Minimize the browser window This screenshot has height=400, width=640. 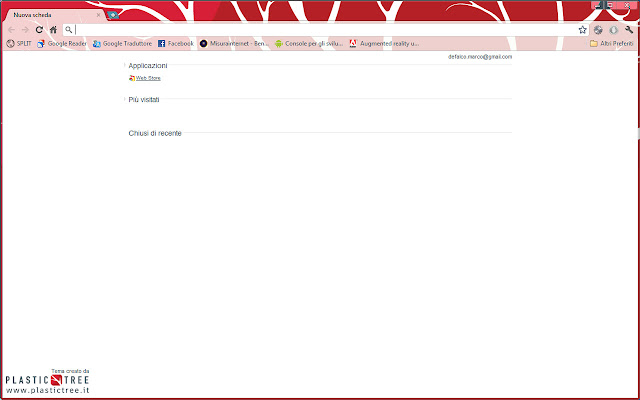point(598,5)
